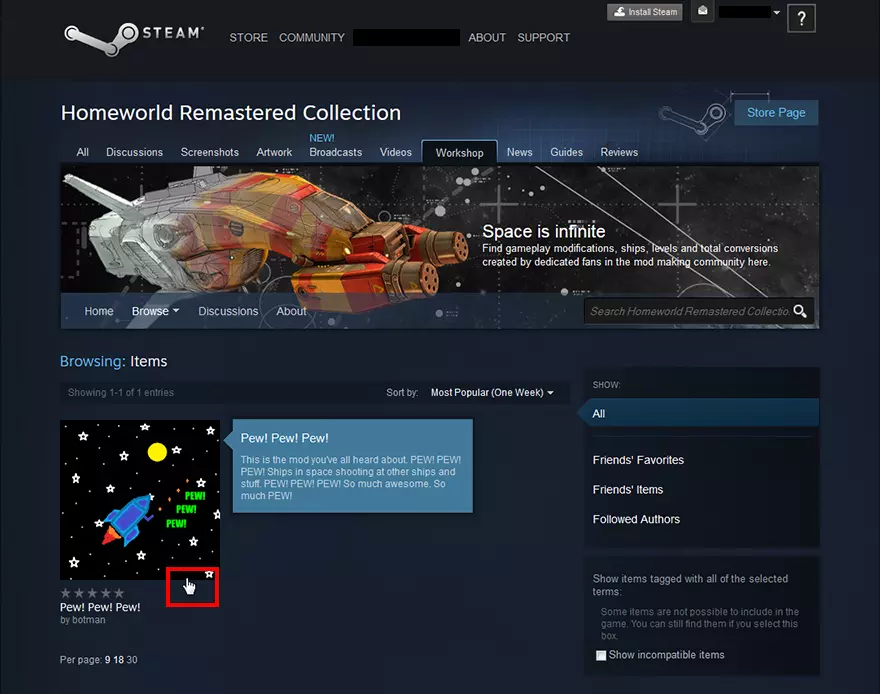Image resolution: width=880 pixels, height=694 pixels.
Task: Open the question mark help button
Action: tap(801, 19)
